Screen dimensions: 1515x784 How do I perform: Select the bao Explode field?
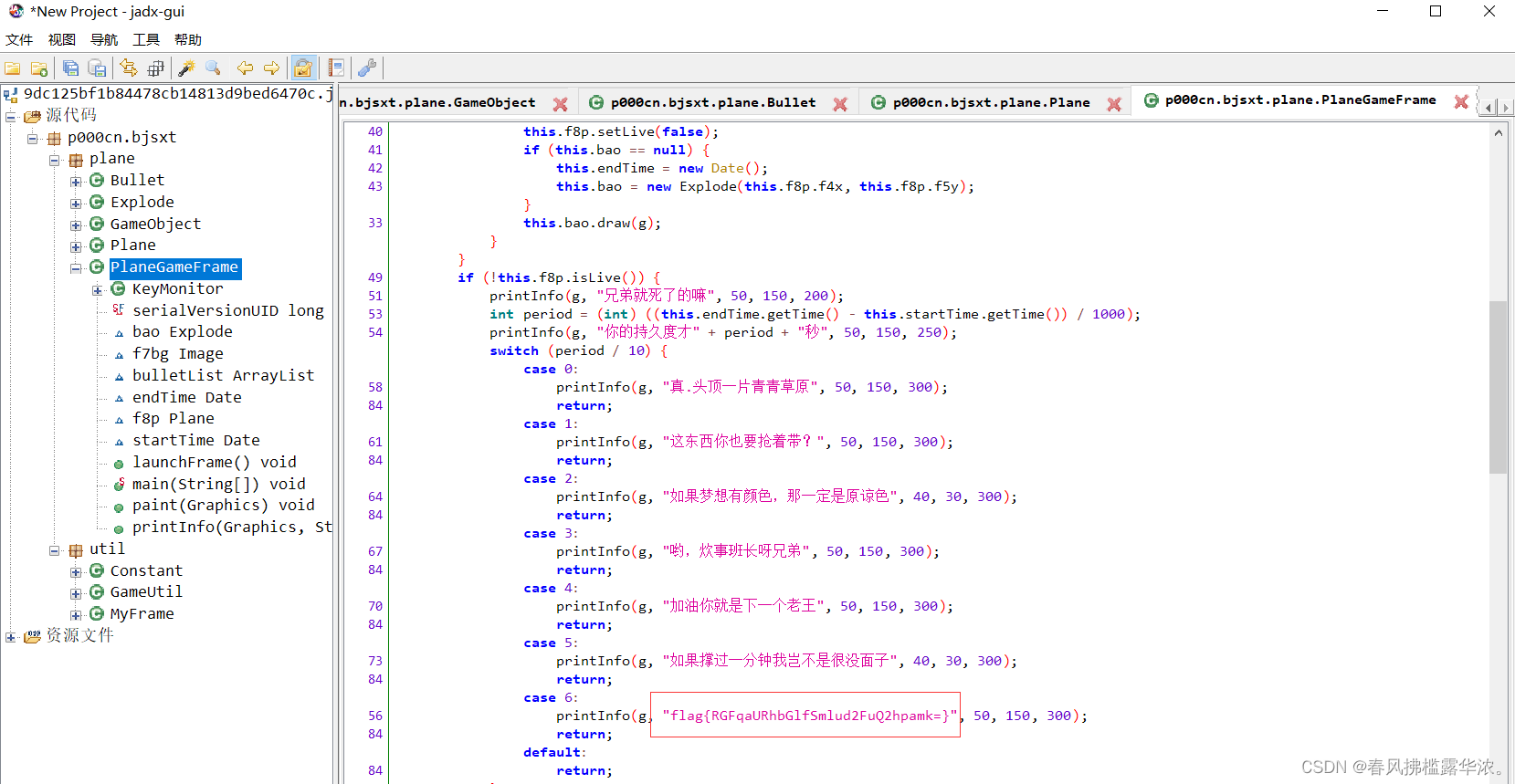(182, 331)
